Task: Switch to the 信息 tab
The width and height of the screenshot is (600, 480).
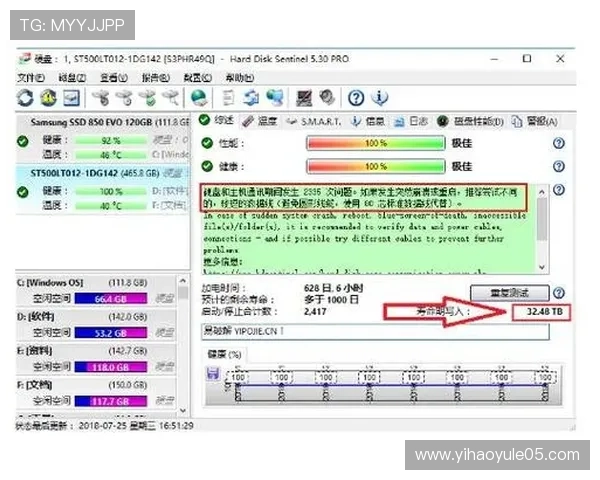Action: (368, 121)
